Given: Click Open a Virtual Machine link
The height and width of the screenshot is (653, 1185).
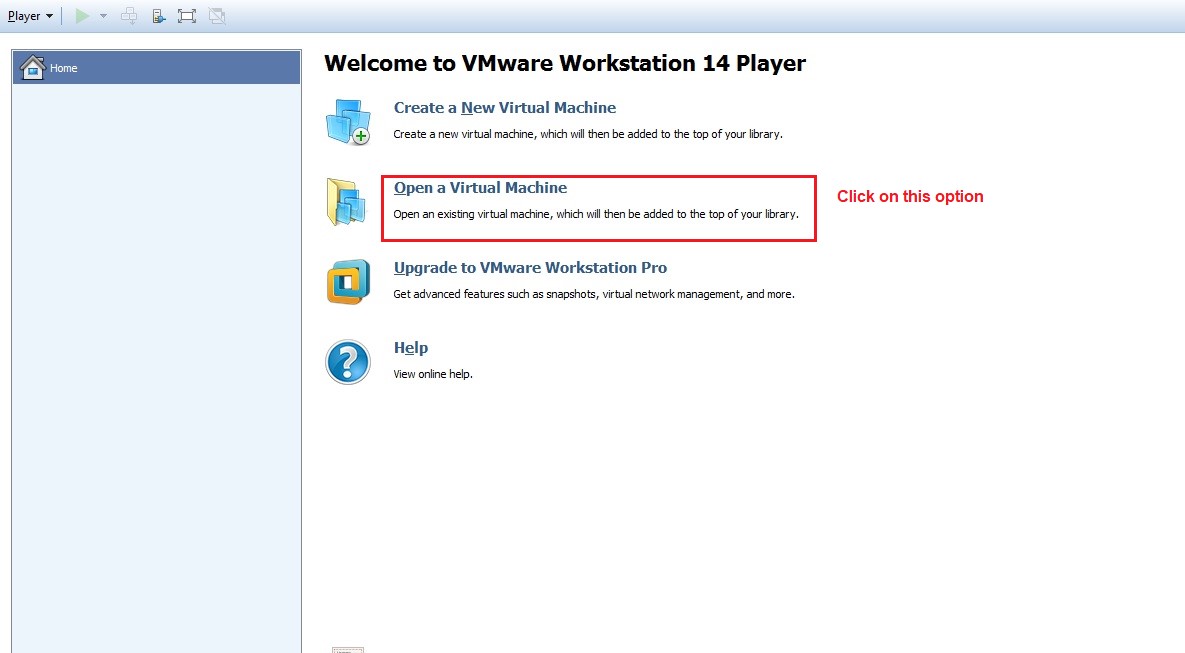Looking at the screenshot, I should (481, 187).
